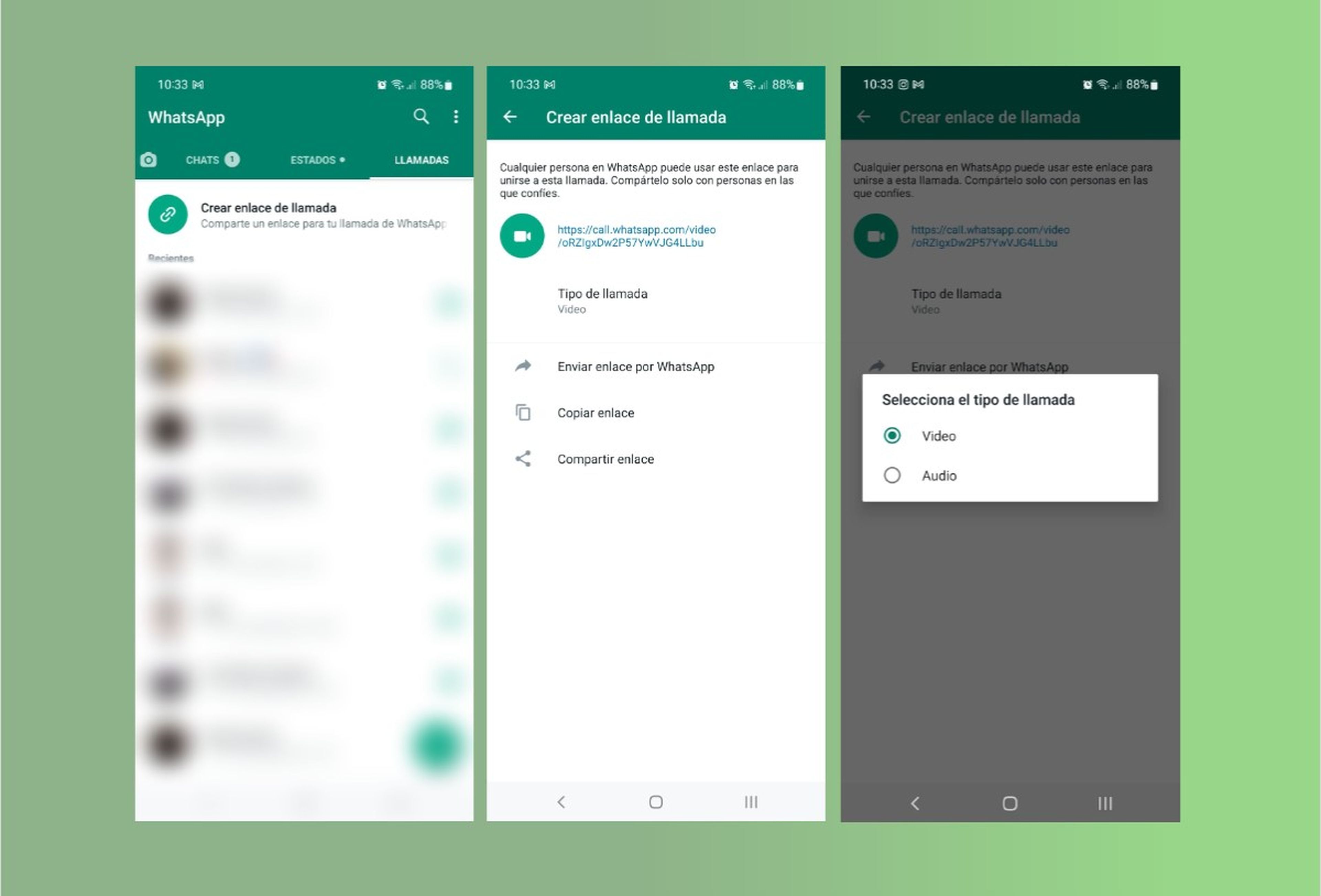Tap Compartir enlace button

[x=605, y=458]
